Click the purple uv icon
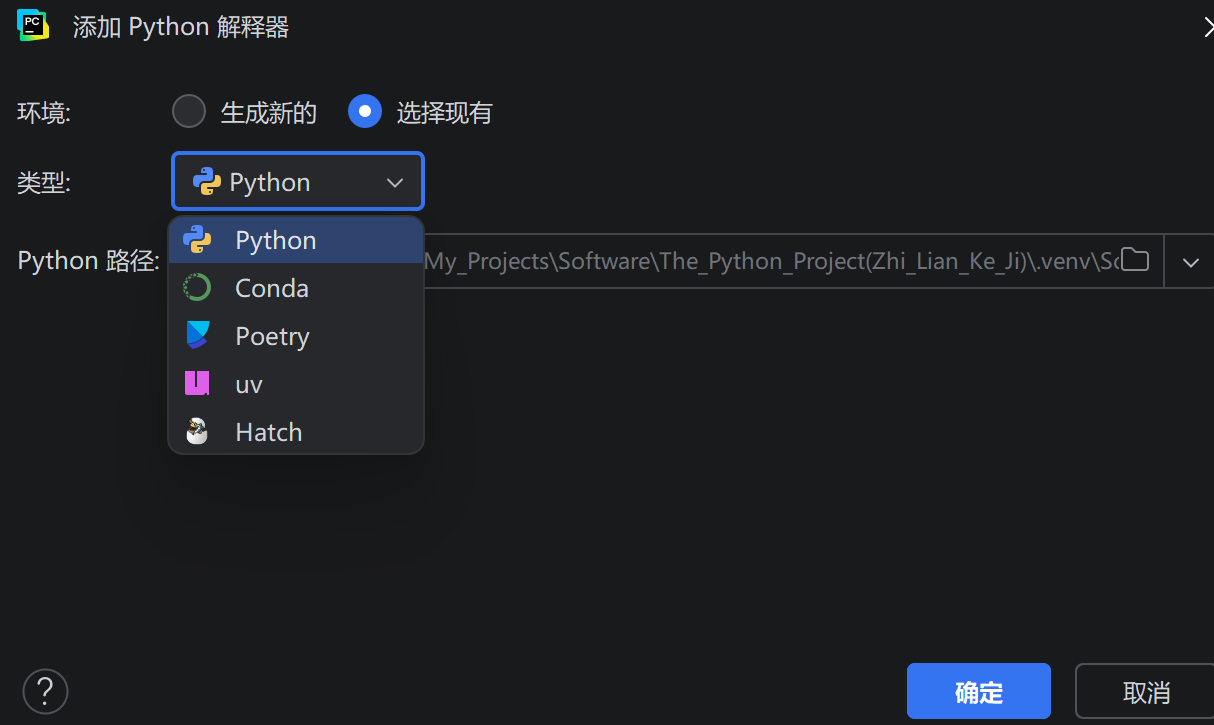Screen dimensions: 1214x725 [x=197, y=384]
